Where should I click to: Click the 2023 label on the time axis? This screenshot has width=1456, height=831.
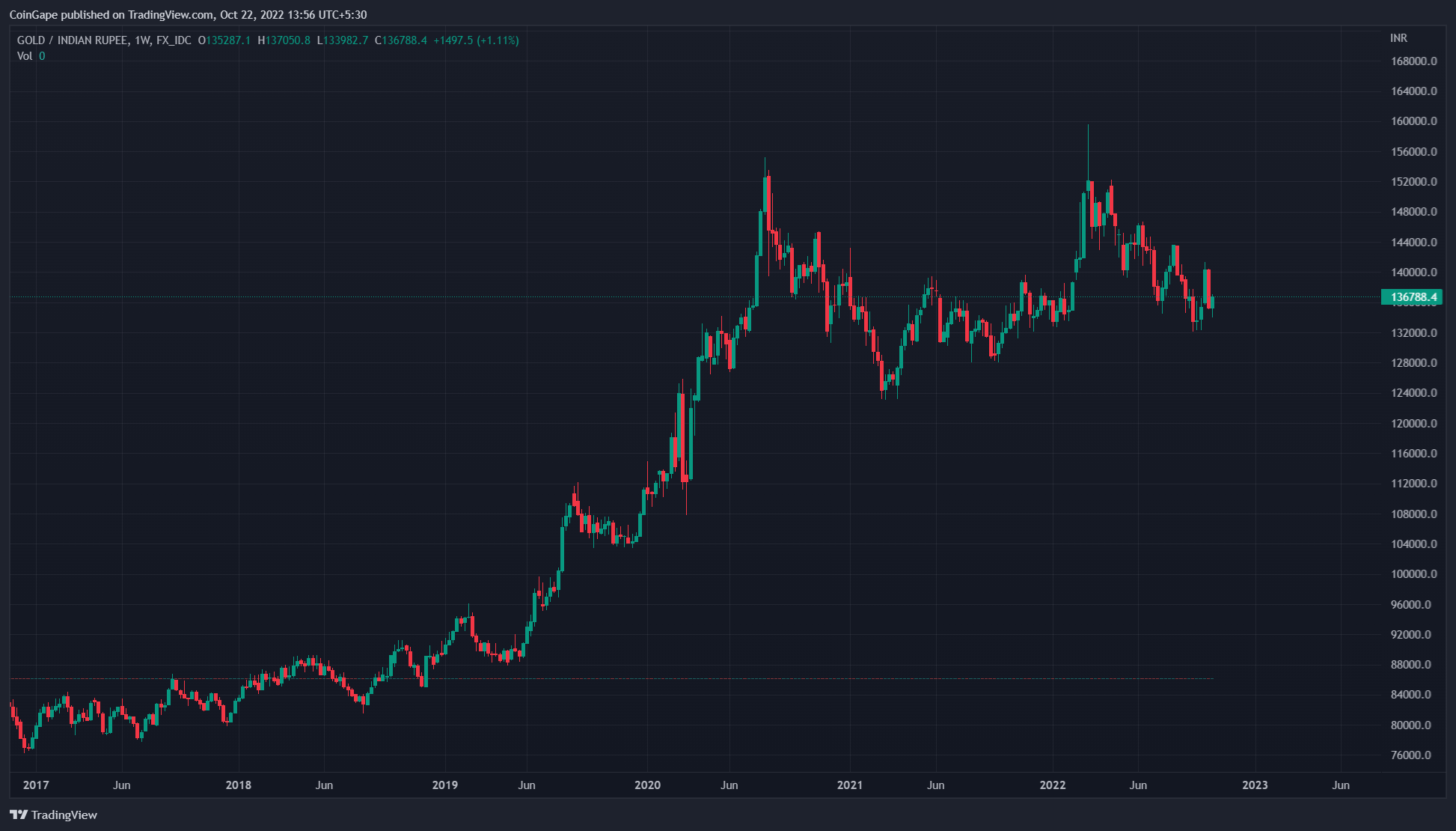tap(1255, 785)
